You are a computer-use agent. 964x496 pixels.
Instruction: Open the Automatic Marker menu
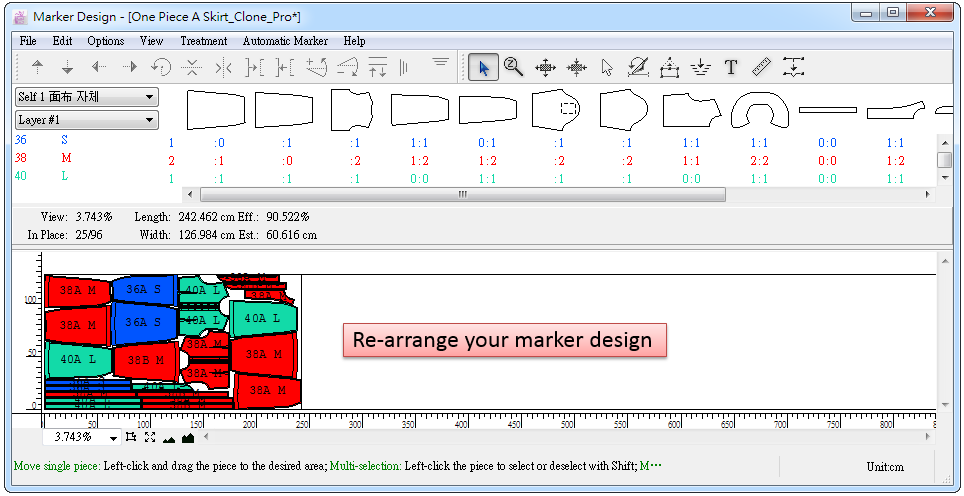coord(285,41)
